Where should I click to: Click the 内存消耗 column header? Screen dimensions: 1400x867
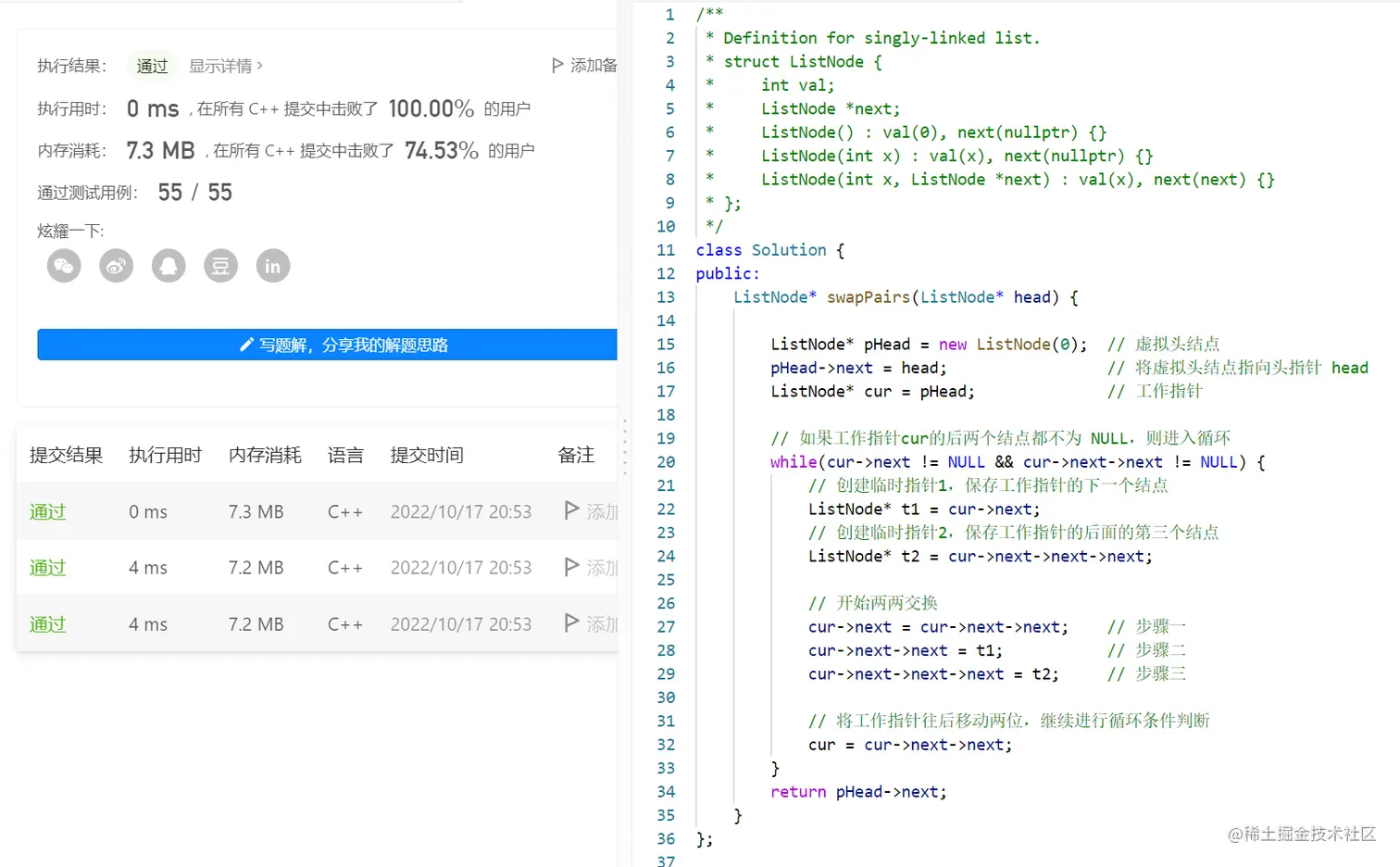point(265,455)
